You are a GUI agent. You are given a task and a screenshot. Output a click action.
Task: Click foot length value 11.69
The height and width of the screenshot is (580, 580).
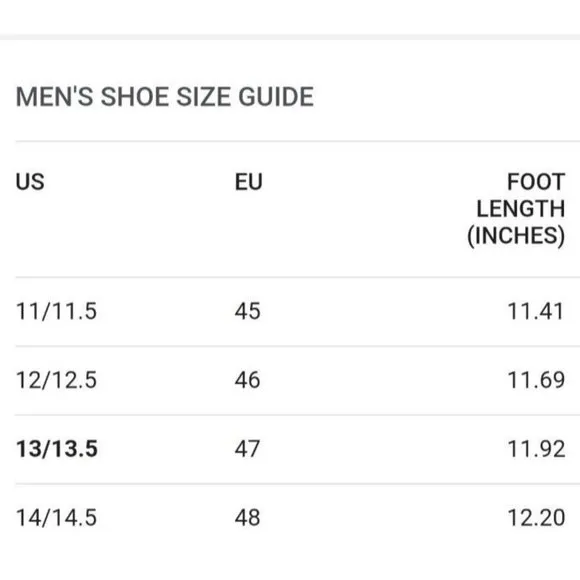[x=536, y=380]
